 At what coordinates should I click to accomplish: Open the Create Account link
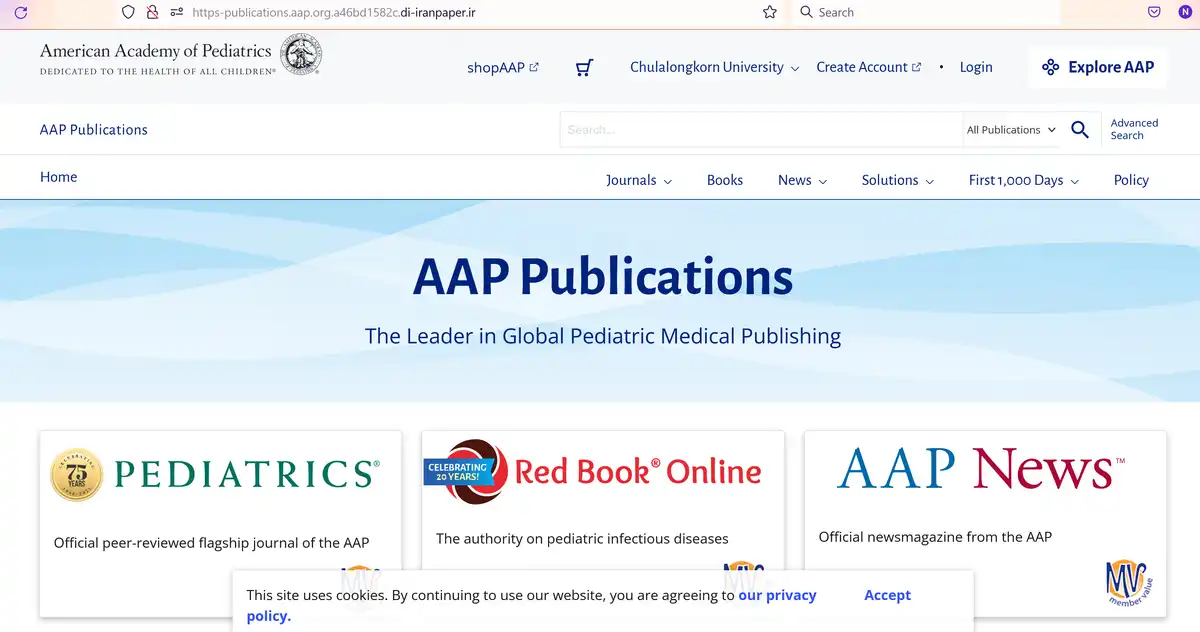pyautogui.click(x=869, y=67)
